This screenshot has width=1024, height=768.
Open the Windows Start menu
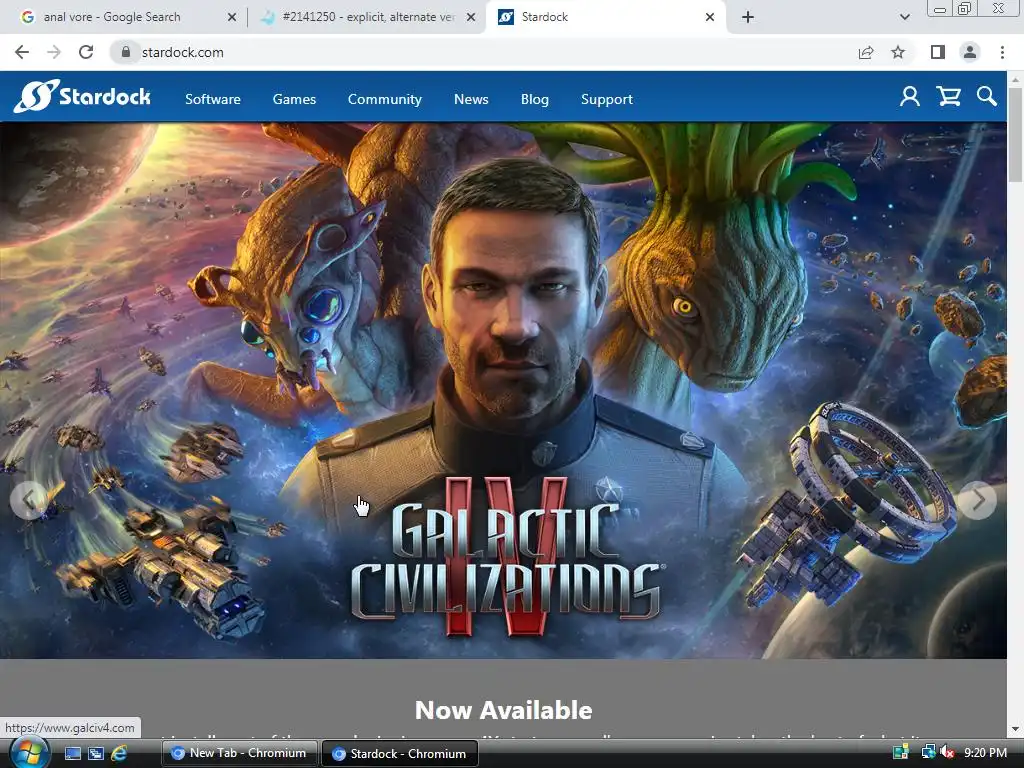(29, 753)
